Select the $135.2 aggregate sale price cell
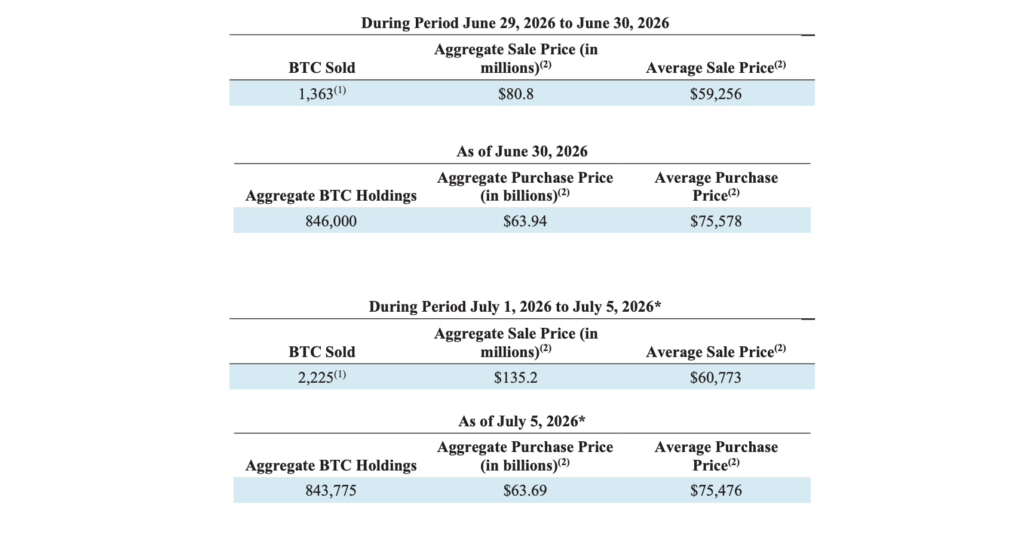 515,378
